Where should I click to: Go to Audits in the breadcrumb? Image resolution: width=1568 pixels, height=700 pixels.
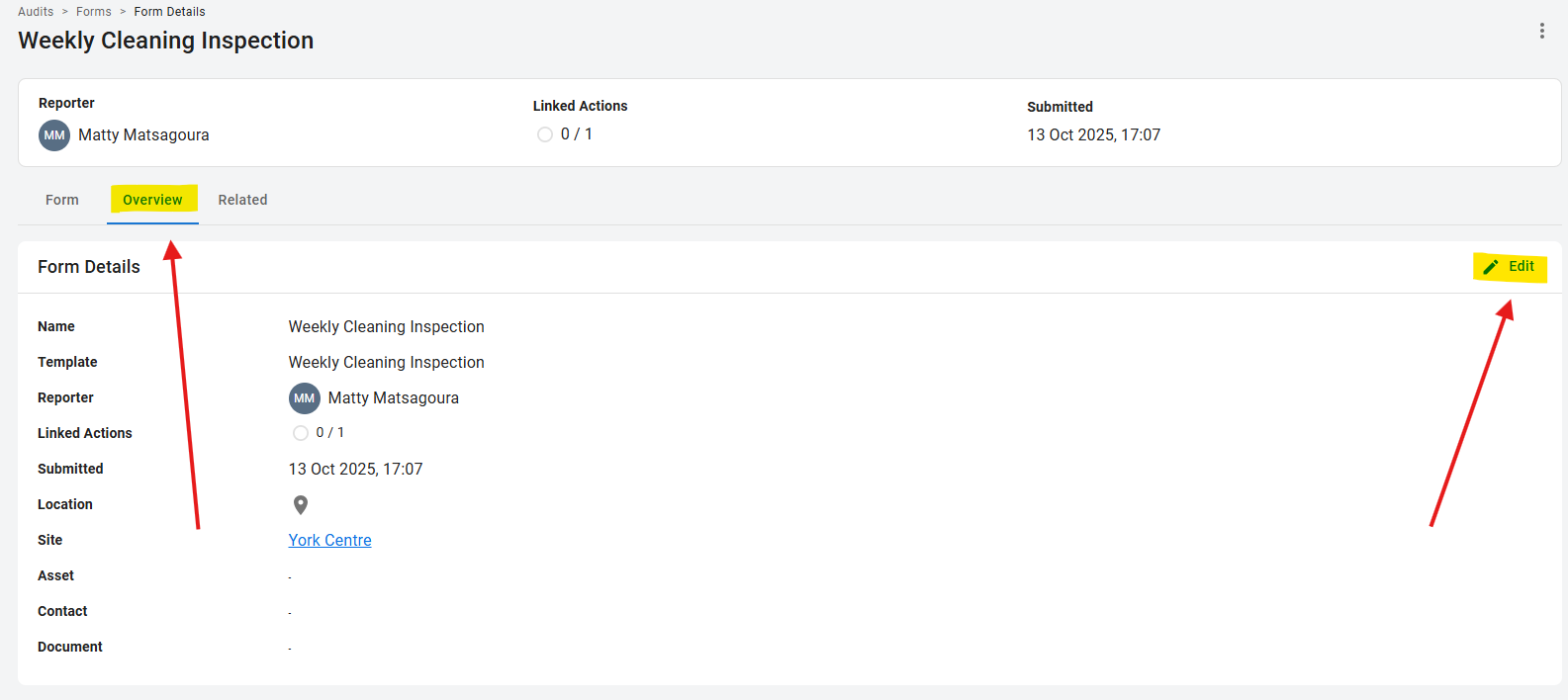[x=36, y=12]
